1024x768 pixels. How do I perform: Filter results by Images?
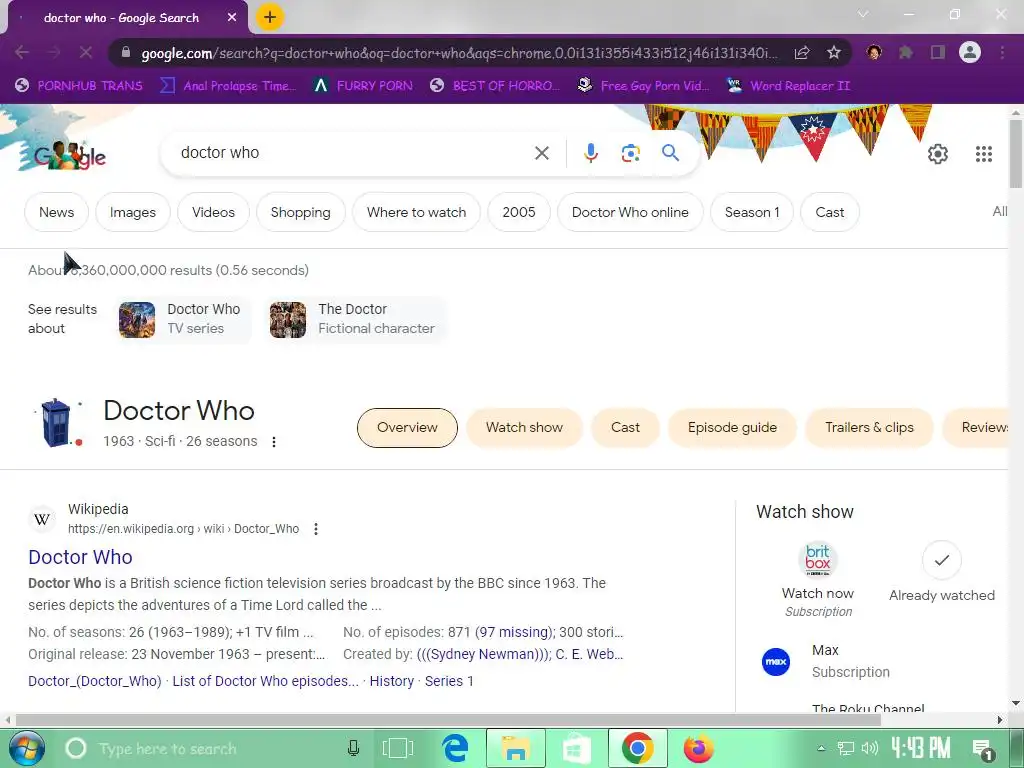(133, 212)
